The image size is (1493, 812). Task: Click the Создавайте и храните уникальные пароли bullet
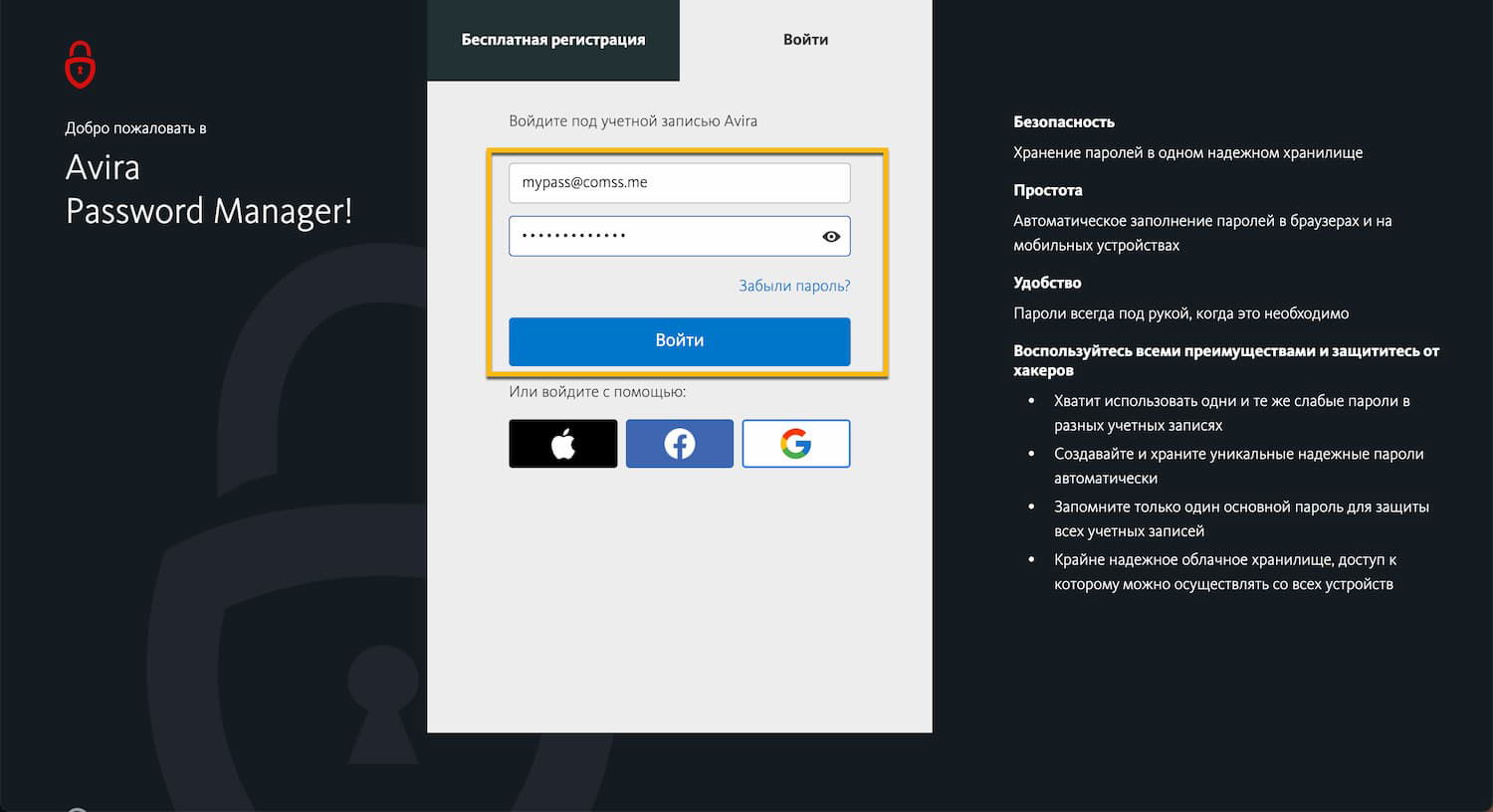click(1239, 466)
